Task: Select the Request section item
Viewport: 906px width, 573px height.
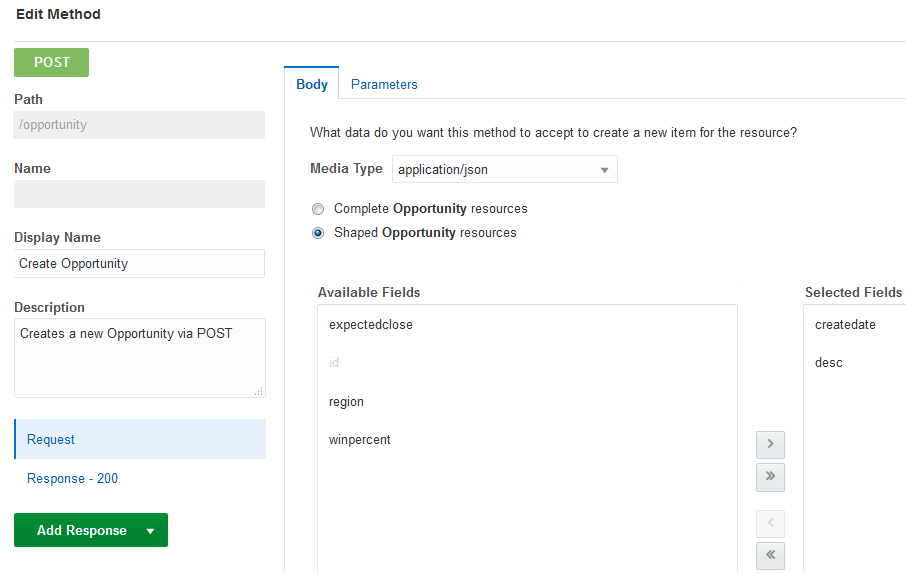Action: coord(140,439)
